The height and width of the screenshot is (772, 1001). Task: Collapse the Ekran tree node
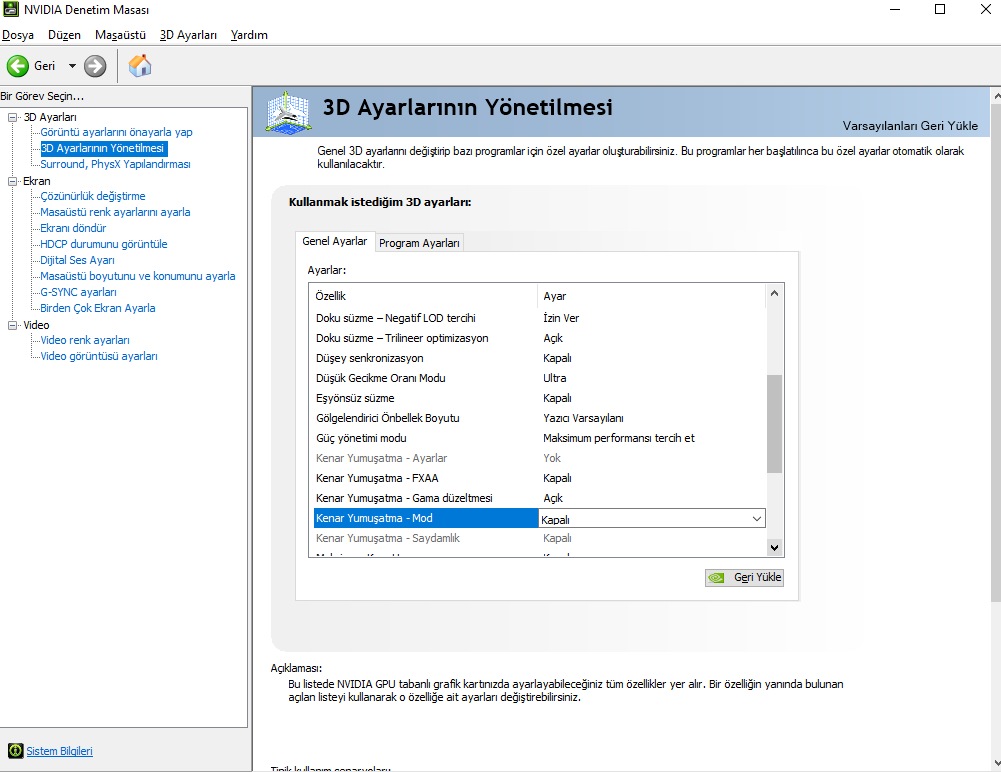[12, 181]
